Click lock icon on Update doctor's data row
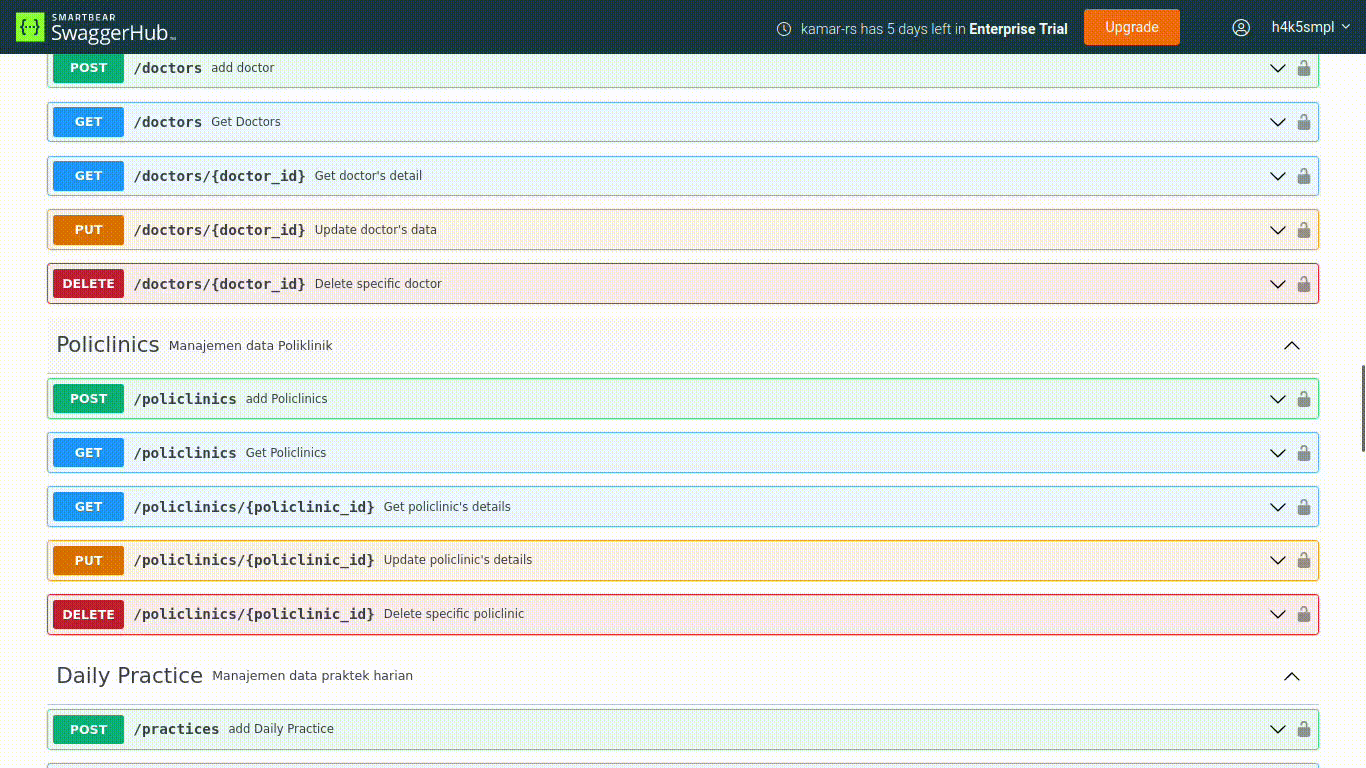Image resolution: width=1366 pixels, height=768 pixels. 1304,230
